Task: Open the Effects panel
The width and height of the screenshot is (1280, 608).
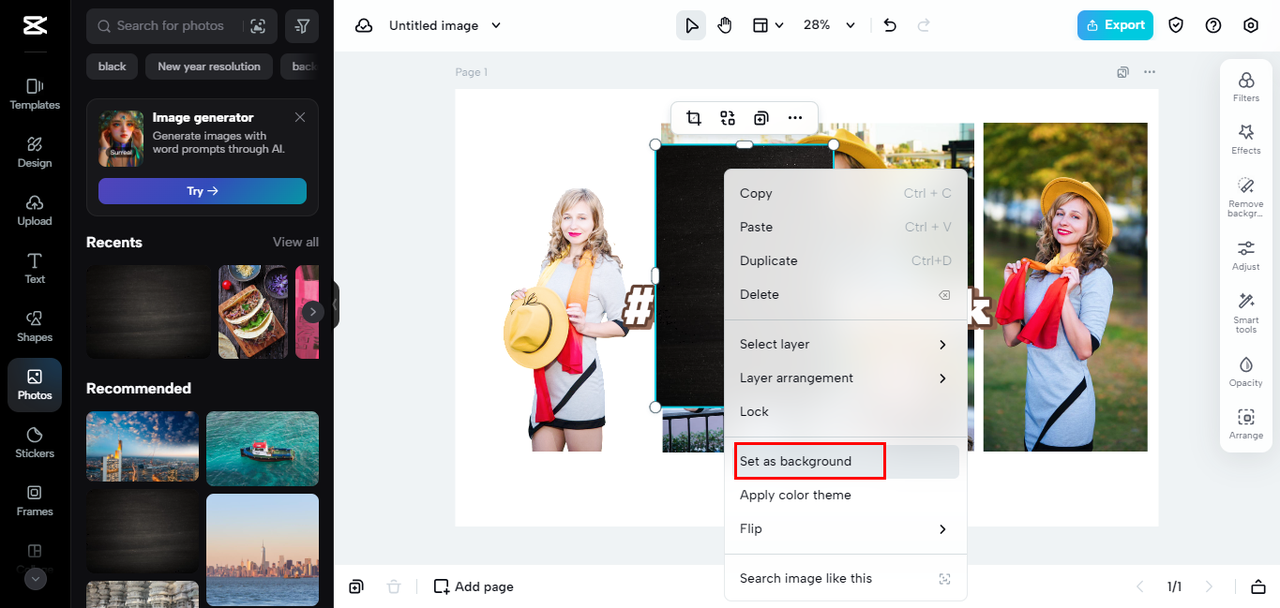Action: coord(1246,139)
